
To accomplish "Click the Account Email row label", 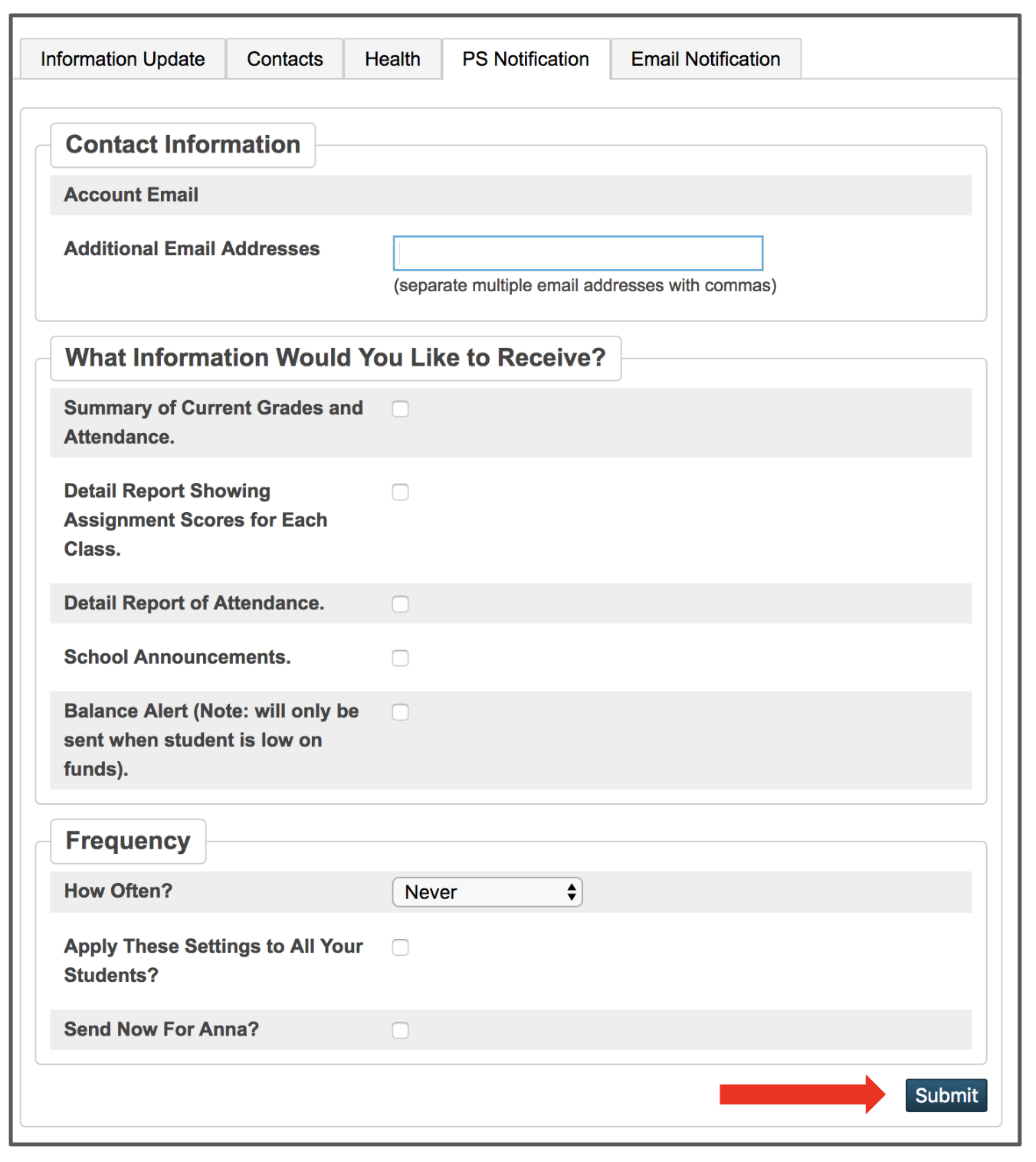I will pyautogui.click(x=131, y=195).
